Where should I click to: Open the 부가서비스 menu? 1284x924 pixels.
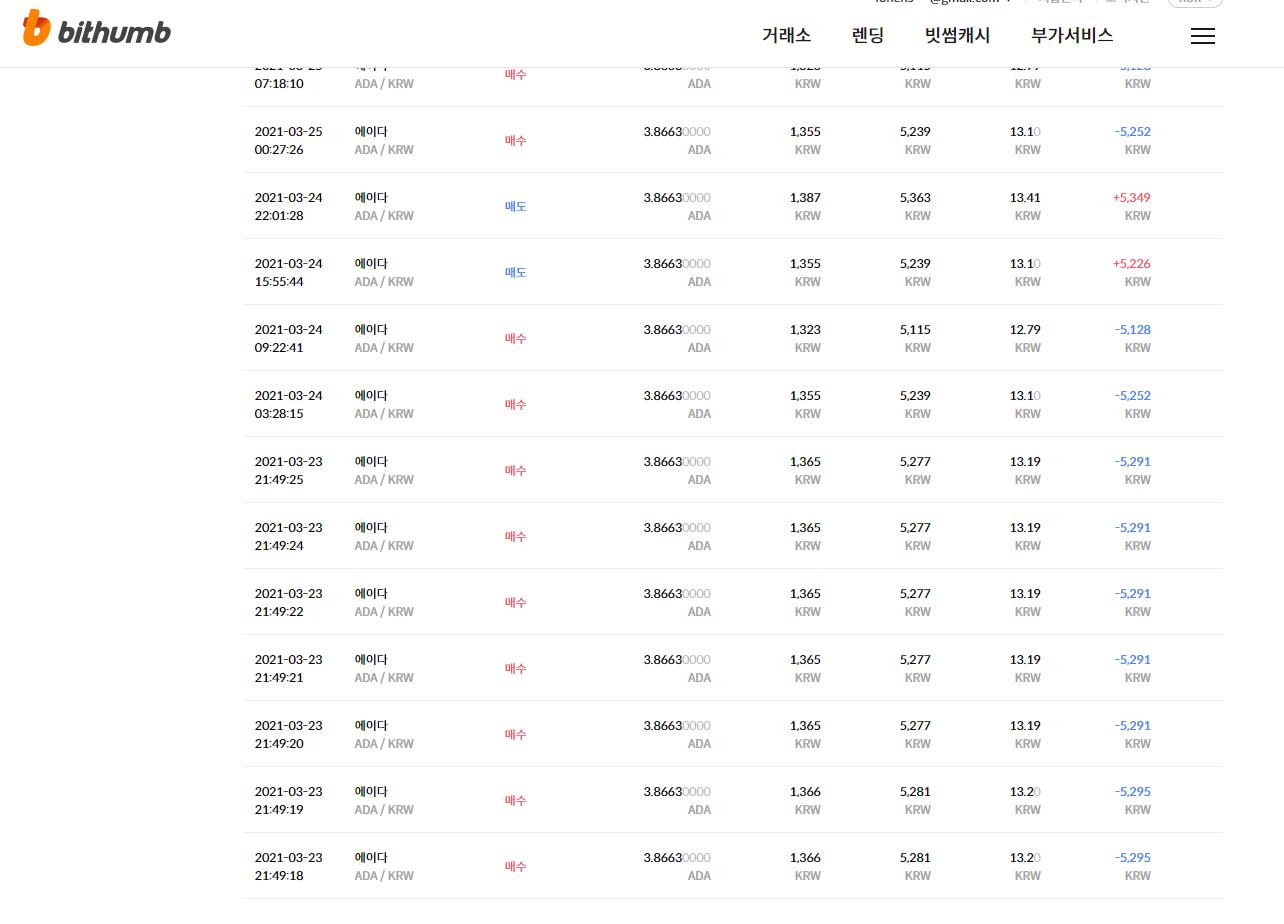point(1072,35)
